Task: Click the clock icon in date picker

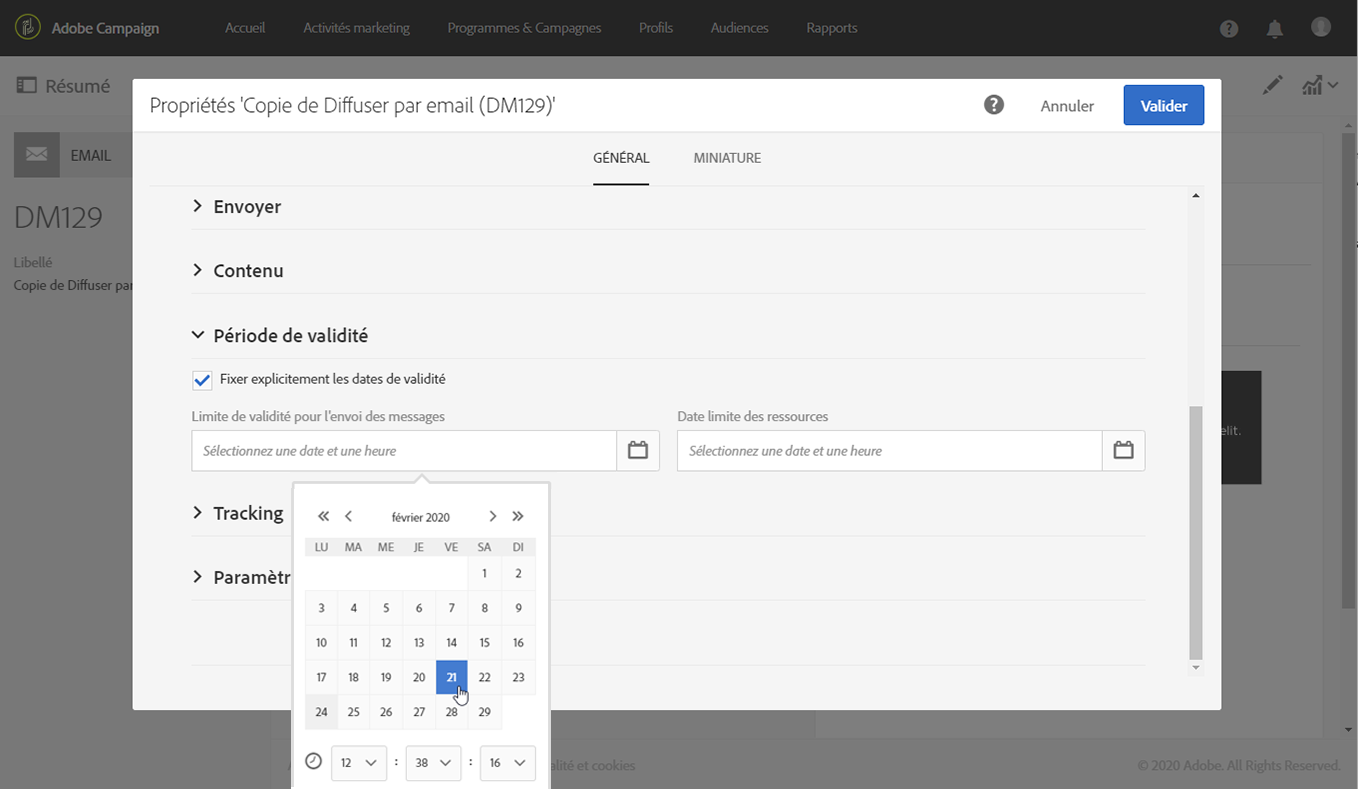Action: point(314,762)
